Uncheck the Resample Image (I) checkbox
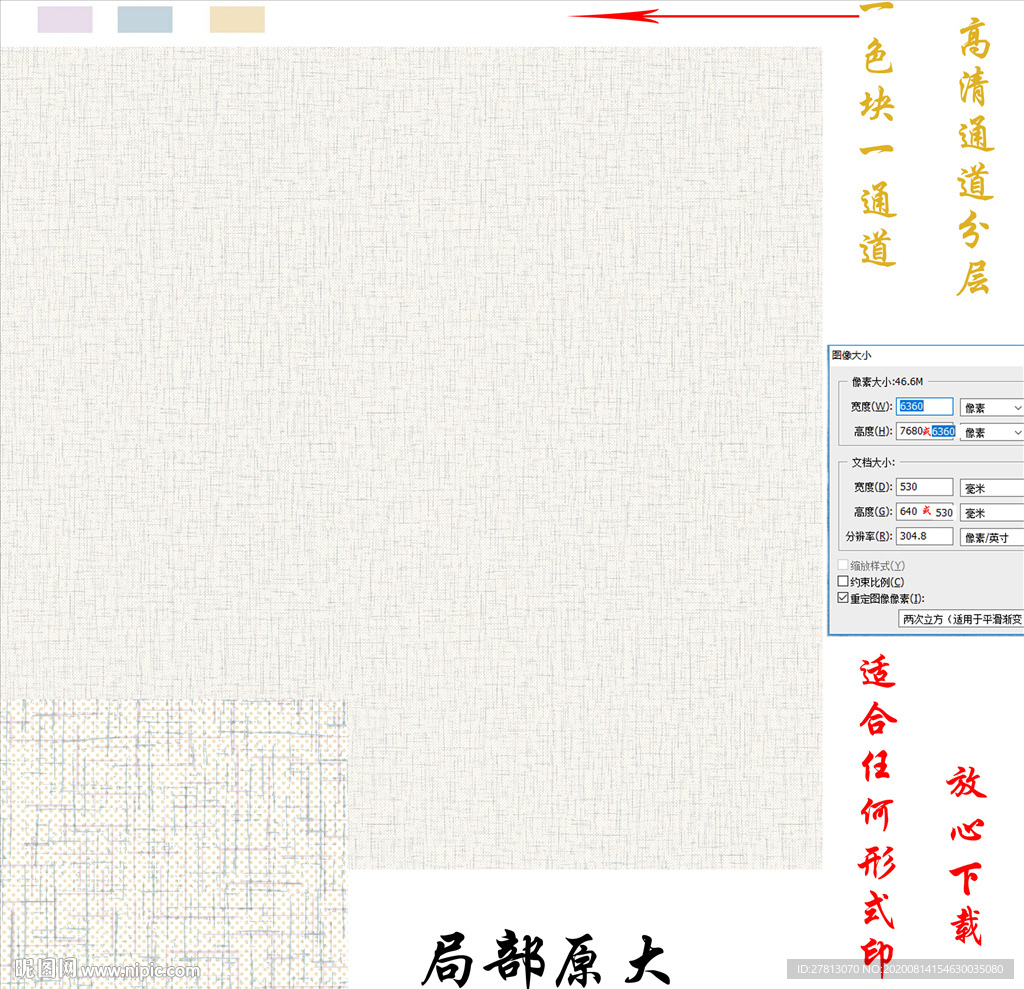1024x989 pixels. (843, 598)
